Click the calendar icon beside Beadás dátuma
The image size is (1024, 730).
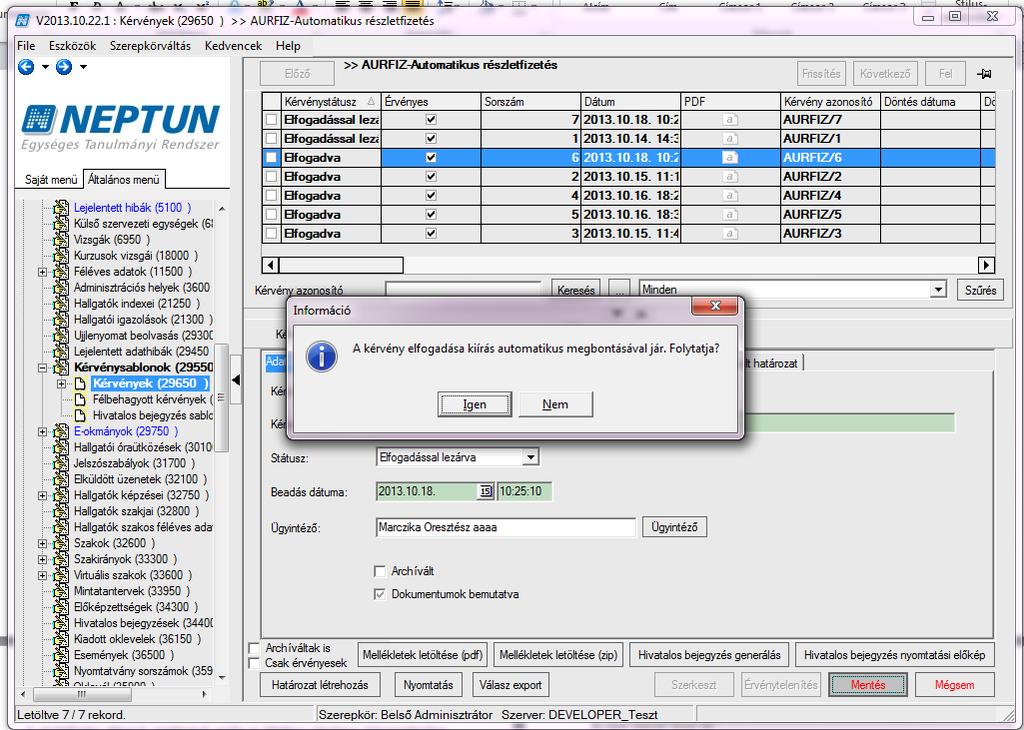(x=485, y=492)
